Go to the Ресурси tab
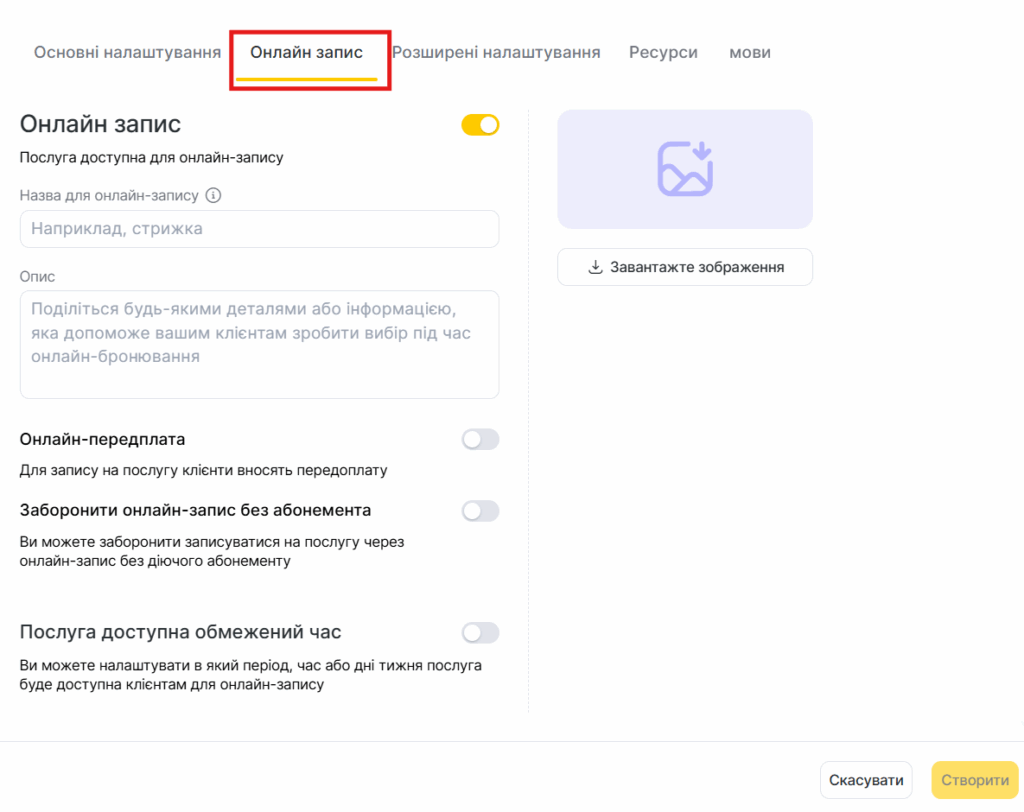Viewport: 1024px width, 812px height. pos(663,52)
